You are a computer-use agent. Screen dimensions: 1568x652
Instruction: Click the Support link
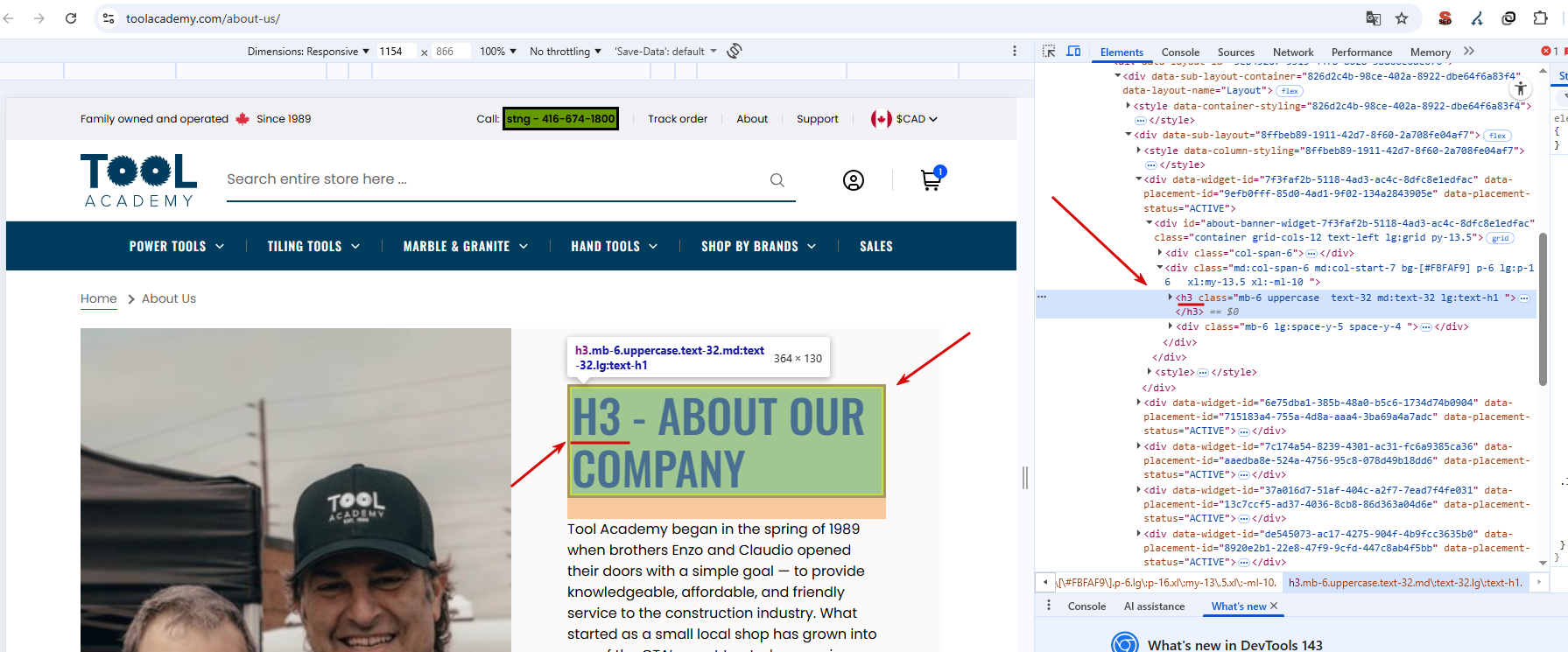click(x=818, y=119)
